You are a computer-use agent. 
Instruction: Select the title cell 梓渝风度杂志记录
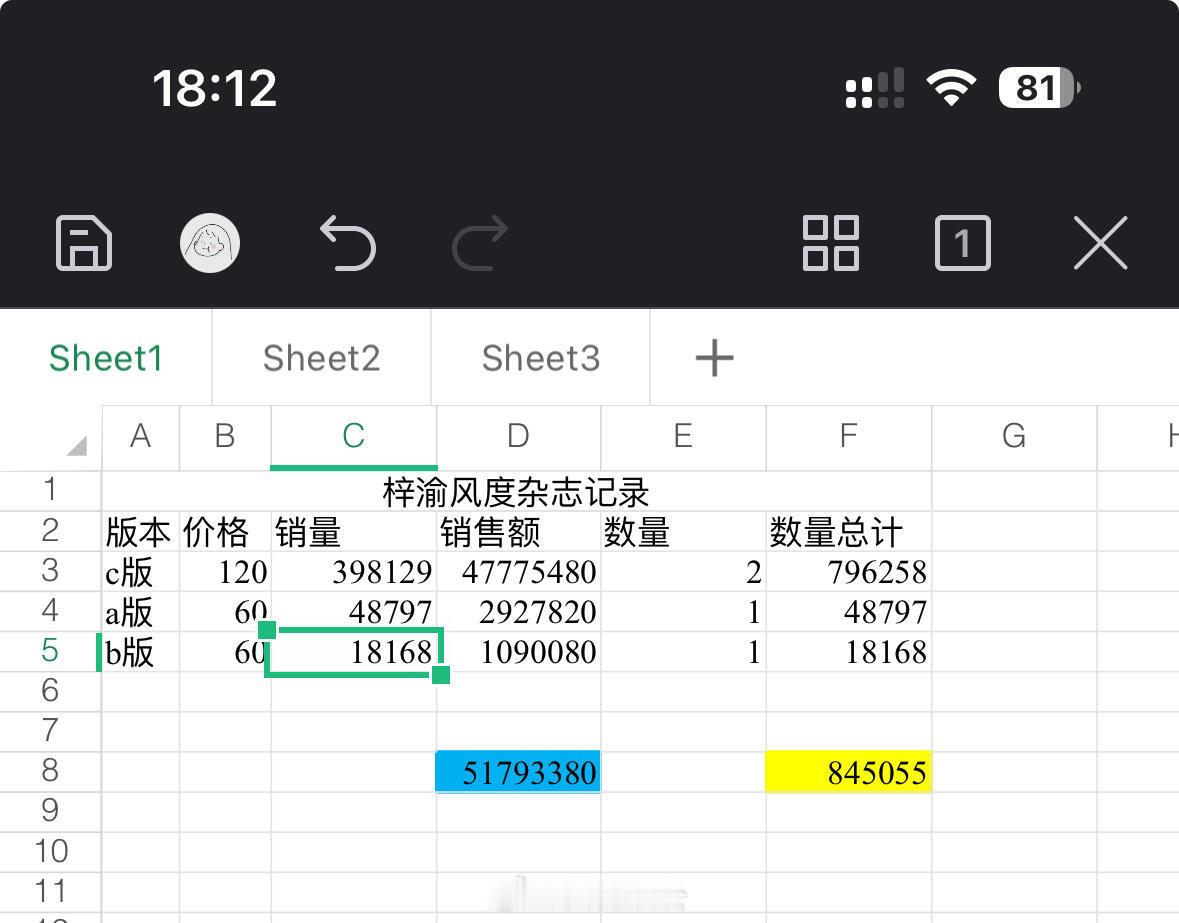[517, 492]
